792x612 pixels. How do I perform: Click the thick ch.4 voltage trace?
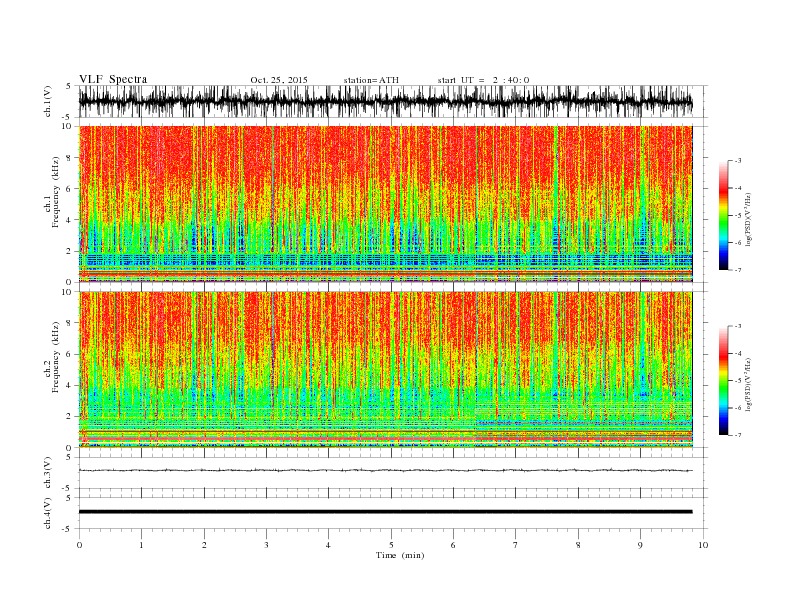386,512
